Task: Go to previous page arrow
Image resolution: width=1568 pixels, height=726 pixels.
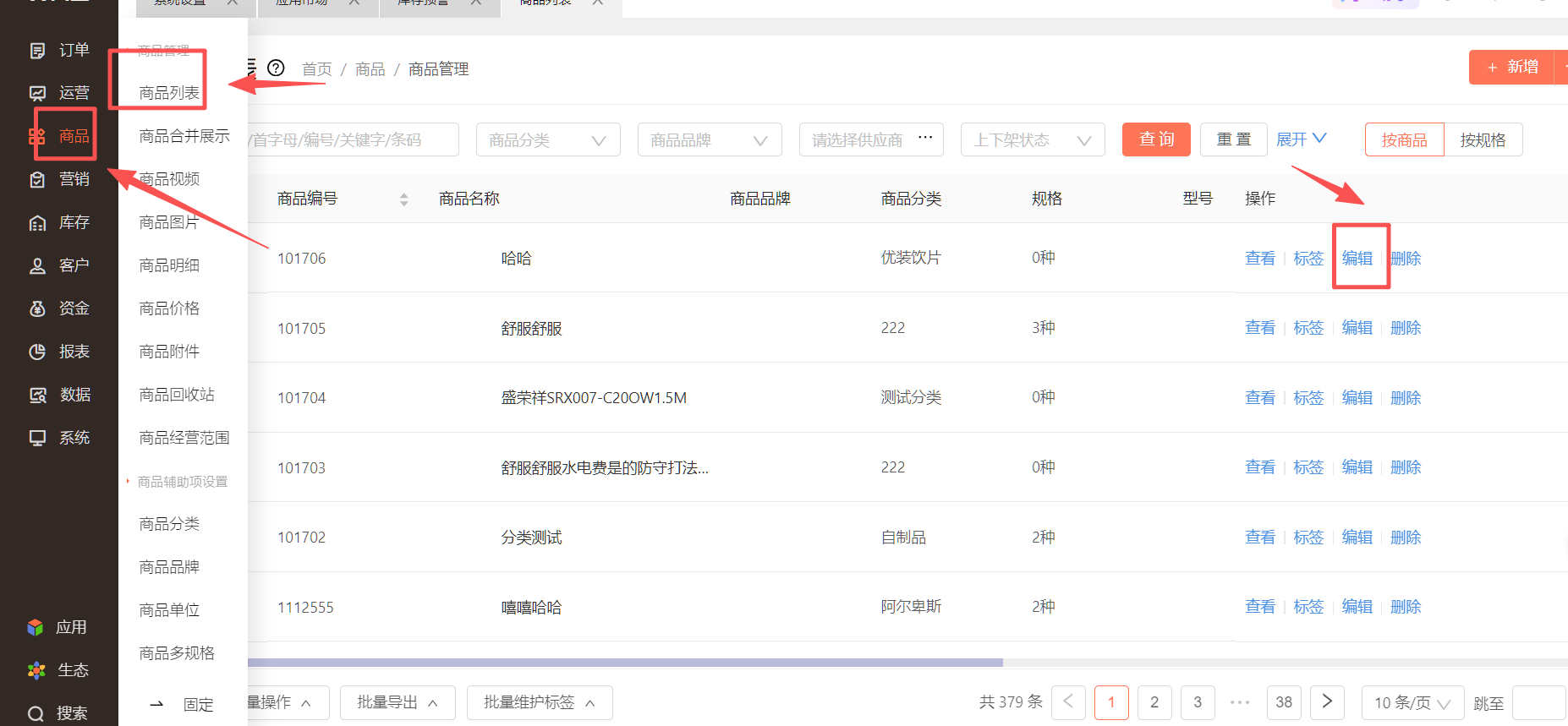Action: pyautogui.click(x=1068, y=701)
